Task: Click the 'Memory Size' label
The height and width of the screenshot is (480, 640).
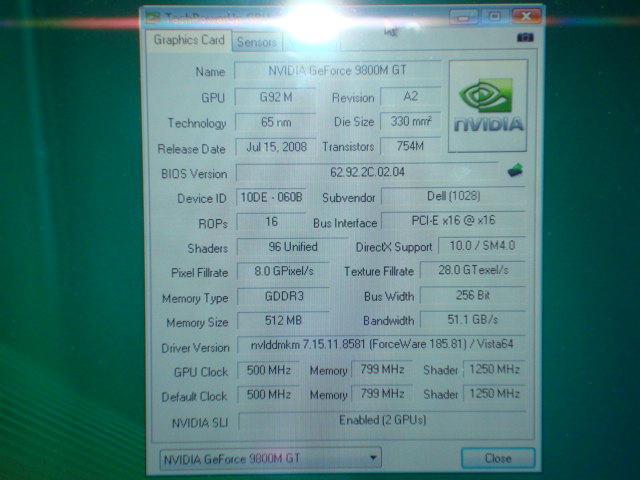Action: (197, 323)
